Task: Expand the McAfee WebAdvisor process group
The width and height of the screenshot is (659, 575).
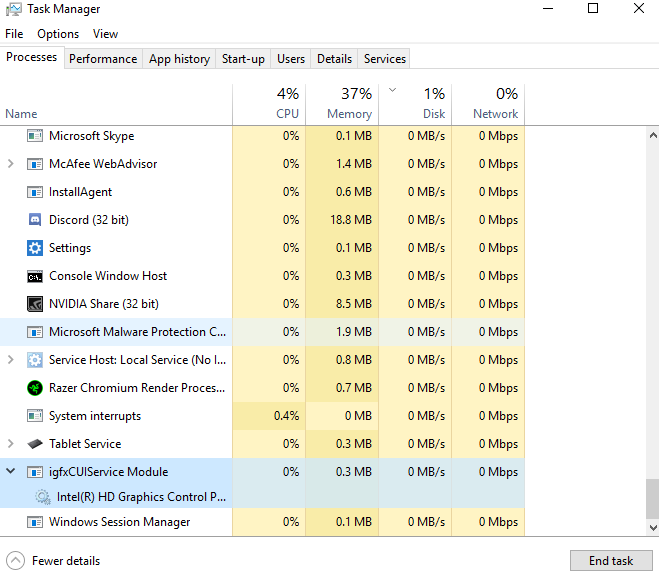Action: 11,164
